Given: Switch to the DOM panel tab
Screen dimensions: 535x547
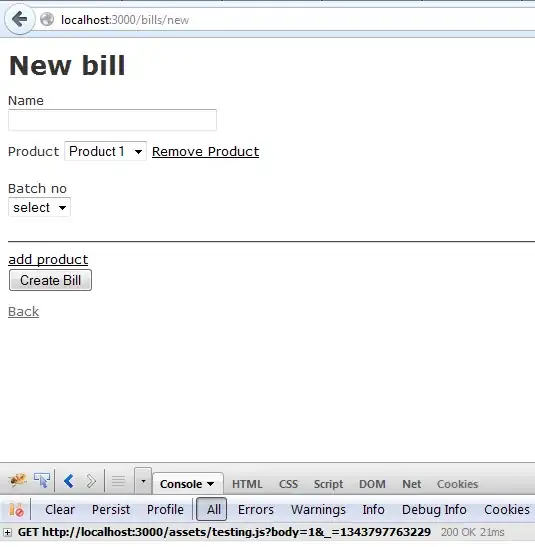Looking at the screenshot, I should click(372, 484).
